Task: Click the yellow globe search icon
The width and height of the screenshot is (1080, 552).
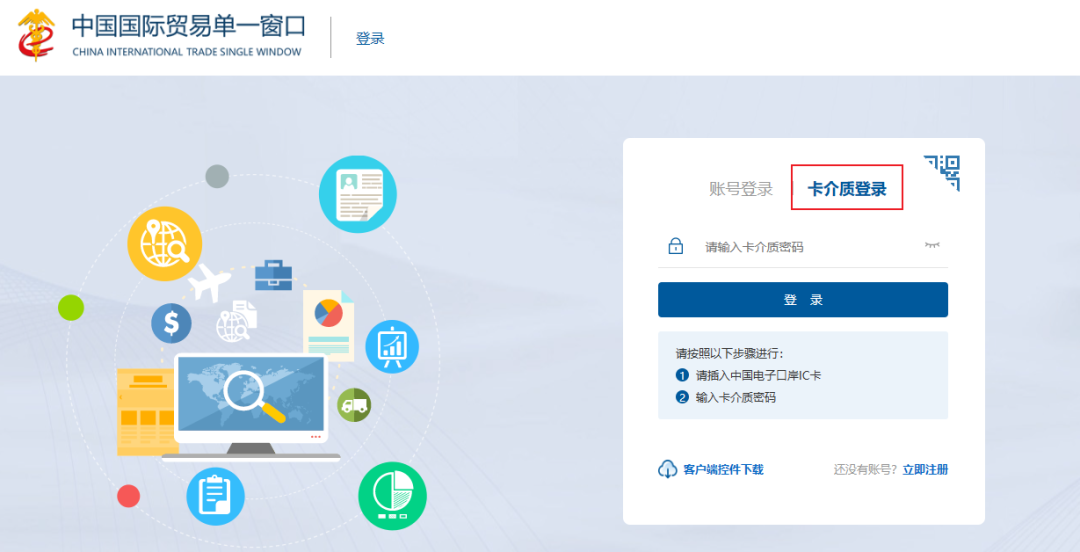Action: [x=165, y=243]
